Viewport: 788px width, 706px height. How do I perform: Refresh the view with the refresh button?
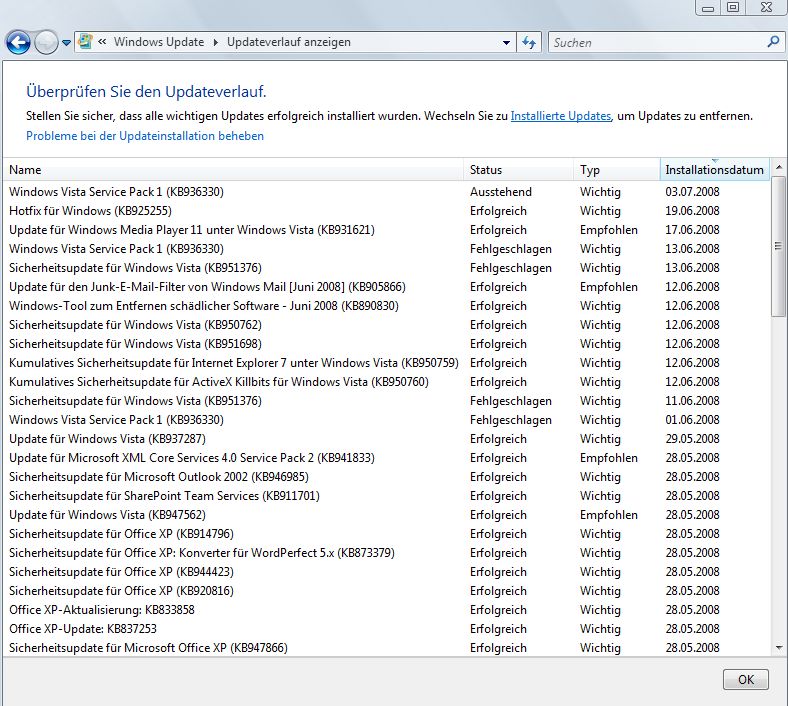[x=529, y=42]
